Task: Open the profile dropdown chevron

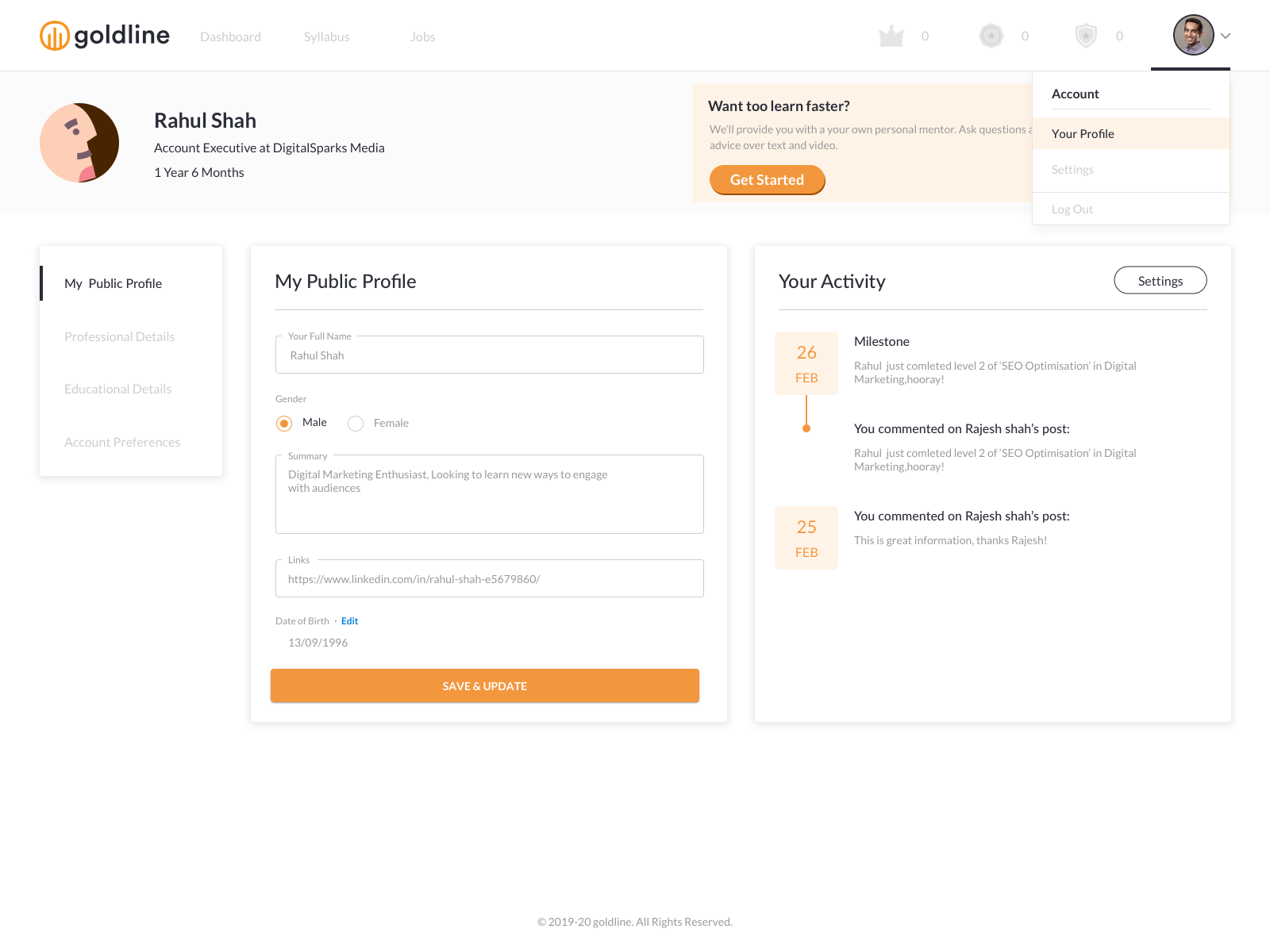Action: 1225,36
